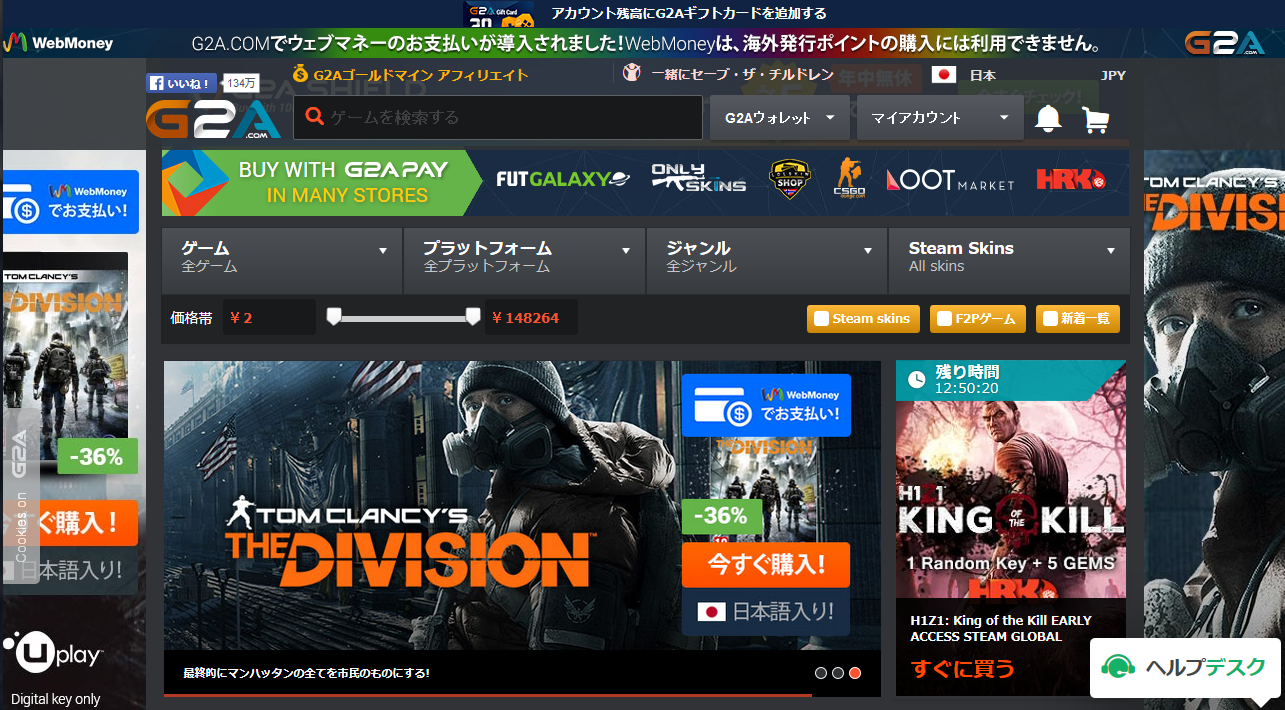Viewport: 1285px width, 710px height.
Task: Select the first carousel dot
Action: (821, 673)
